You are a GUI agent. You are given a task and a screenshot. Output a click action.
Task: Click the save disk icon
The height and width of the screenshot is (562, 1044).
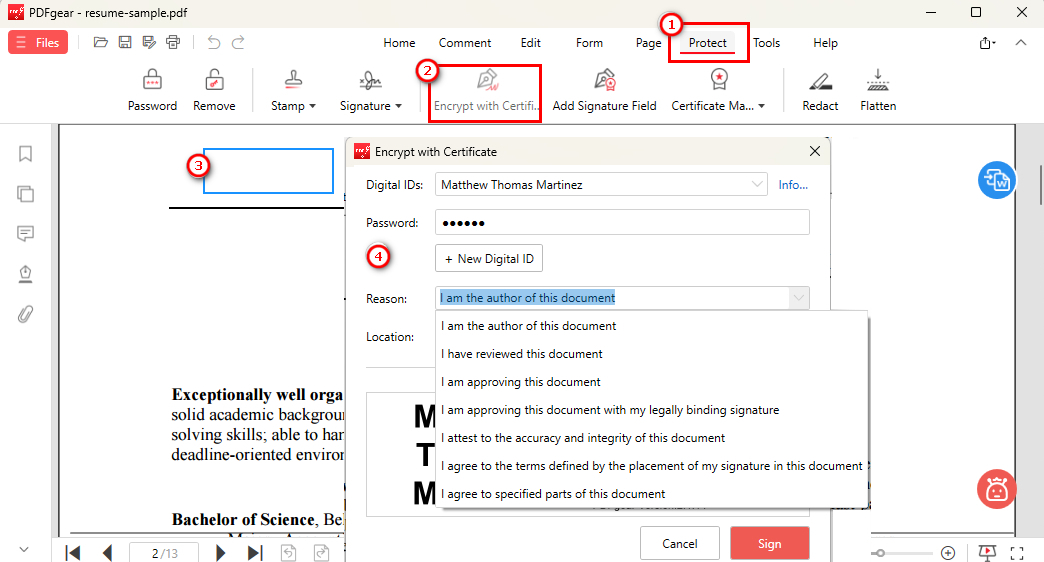click(125, 43)
